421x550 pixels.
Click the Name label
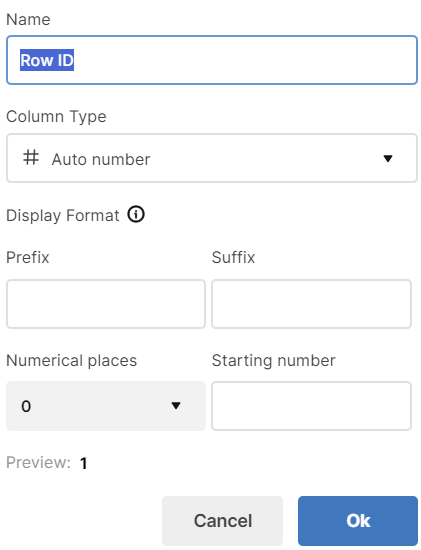coord(28,19)
